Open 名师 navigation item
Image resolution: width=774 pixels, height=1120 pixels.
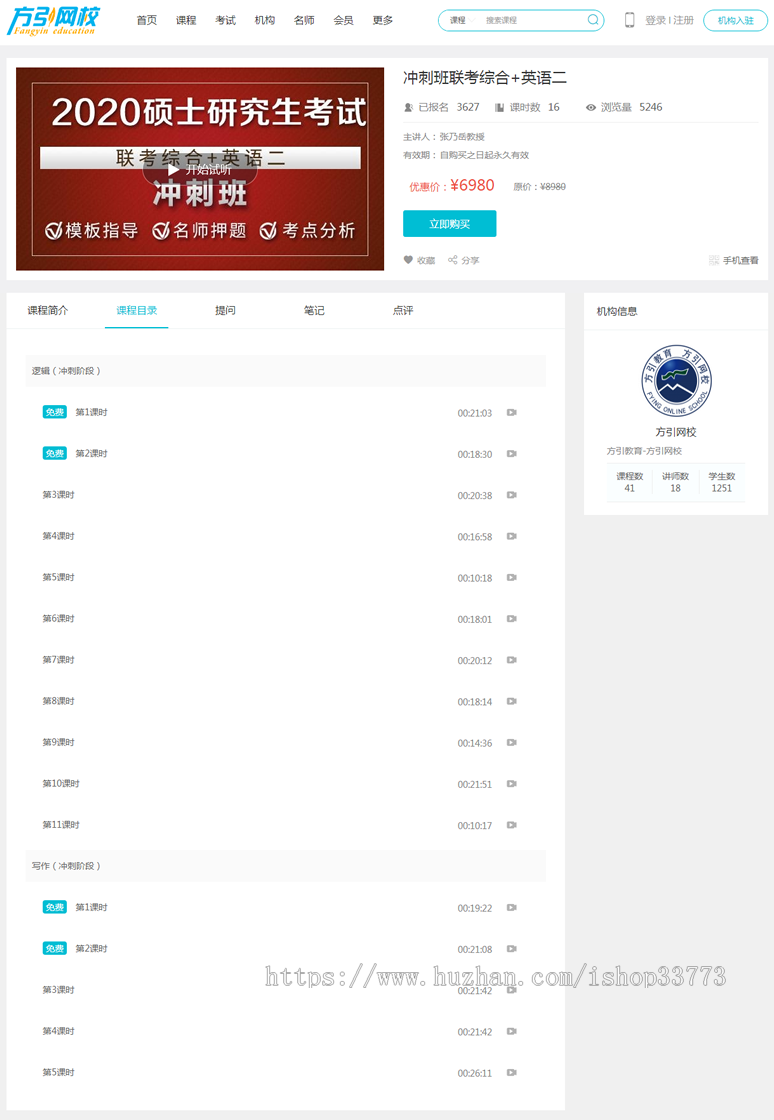point(304,20)
